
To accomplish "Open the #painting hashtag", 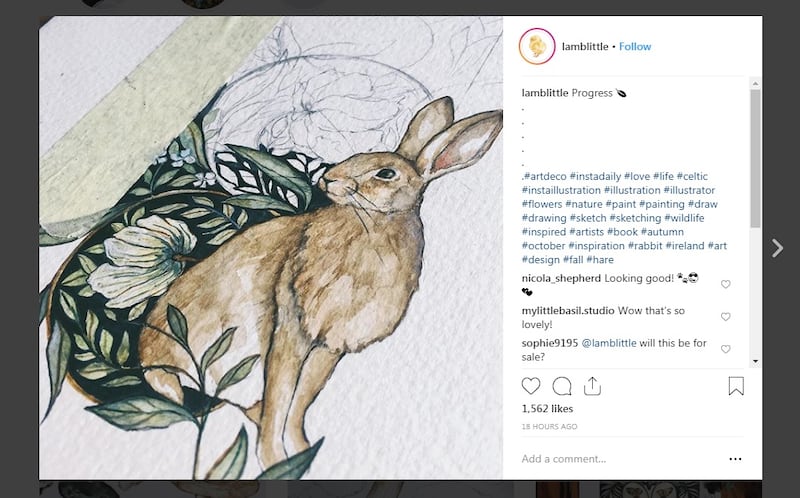I will pos(662,204).
